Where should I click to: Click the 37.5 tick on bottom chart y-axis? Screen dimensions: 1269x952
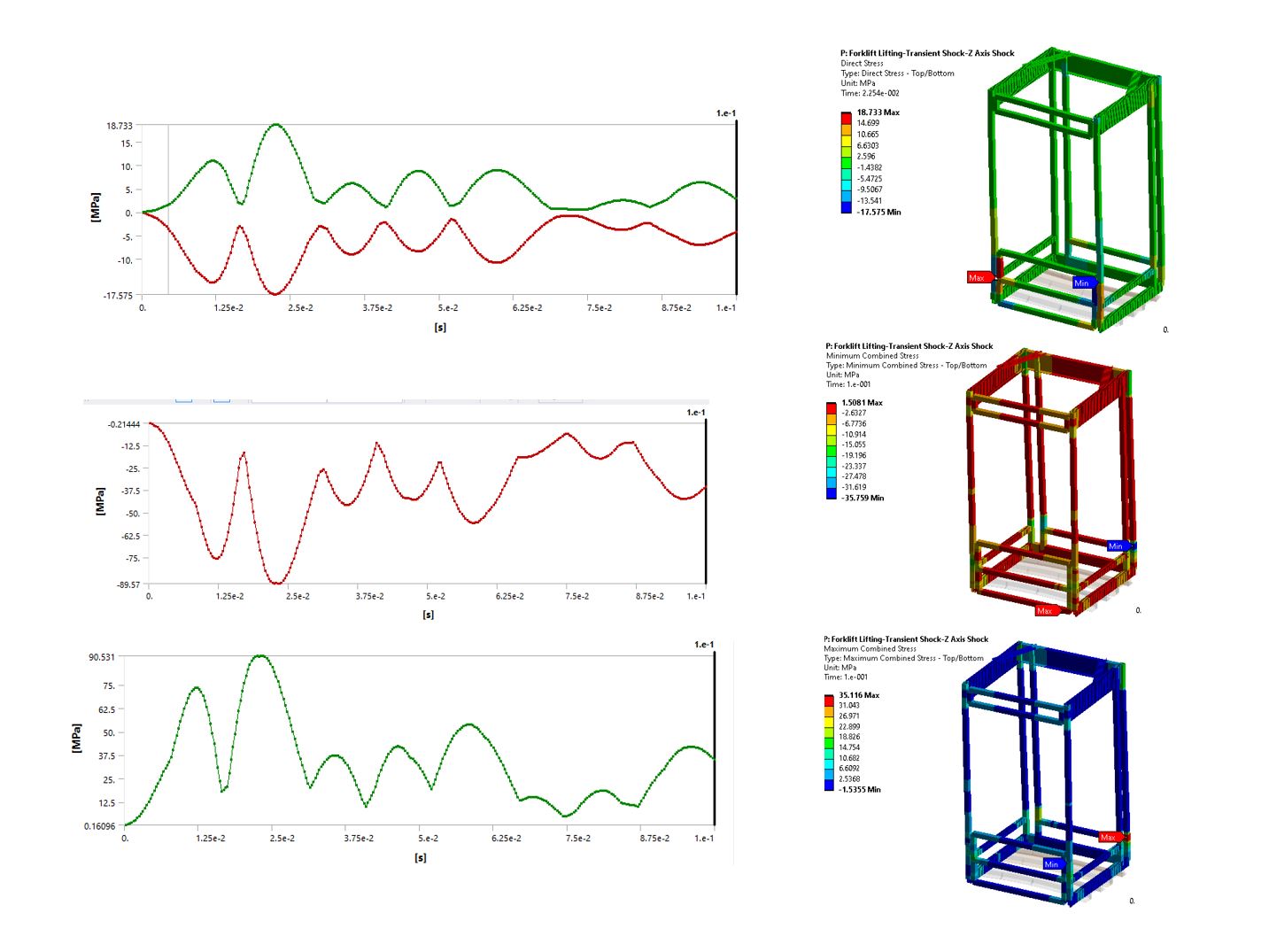point(104,756)
